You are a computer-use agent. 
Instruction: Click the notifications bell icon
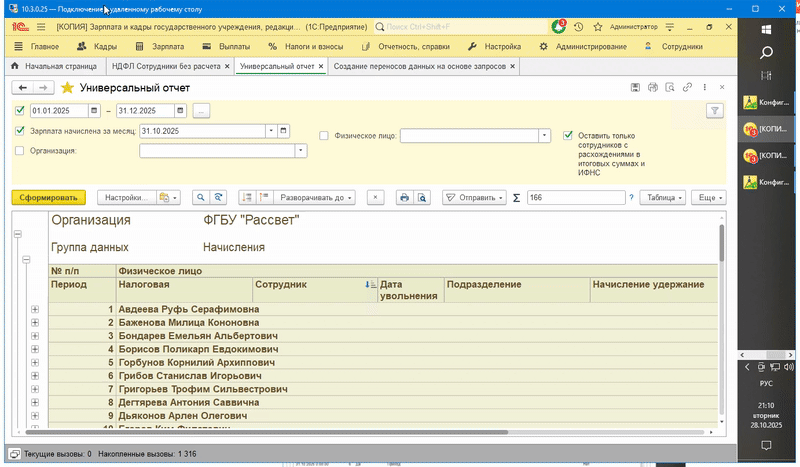[x=559, y=27]
